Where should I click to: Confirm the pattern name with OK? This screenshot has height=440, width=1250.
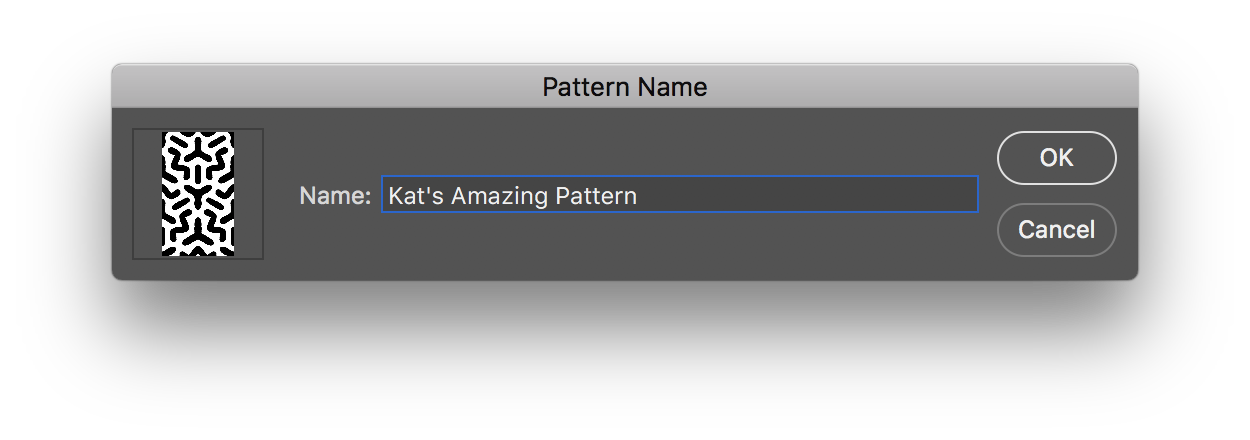pyautogui.click(x=1056, y=158)
